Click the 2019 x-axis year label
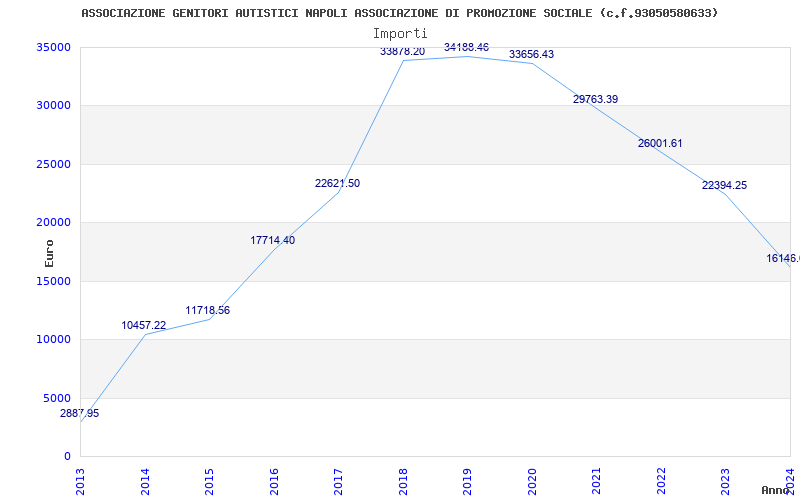The height and width of the screenshot is (500, 800). [x=467, y=481]
